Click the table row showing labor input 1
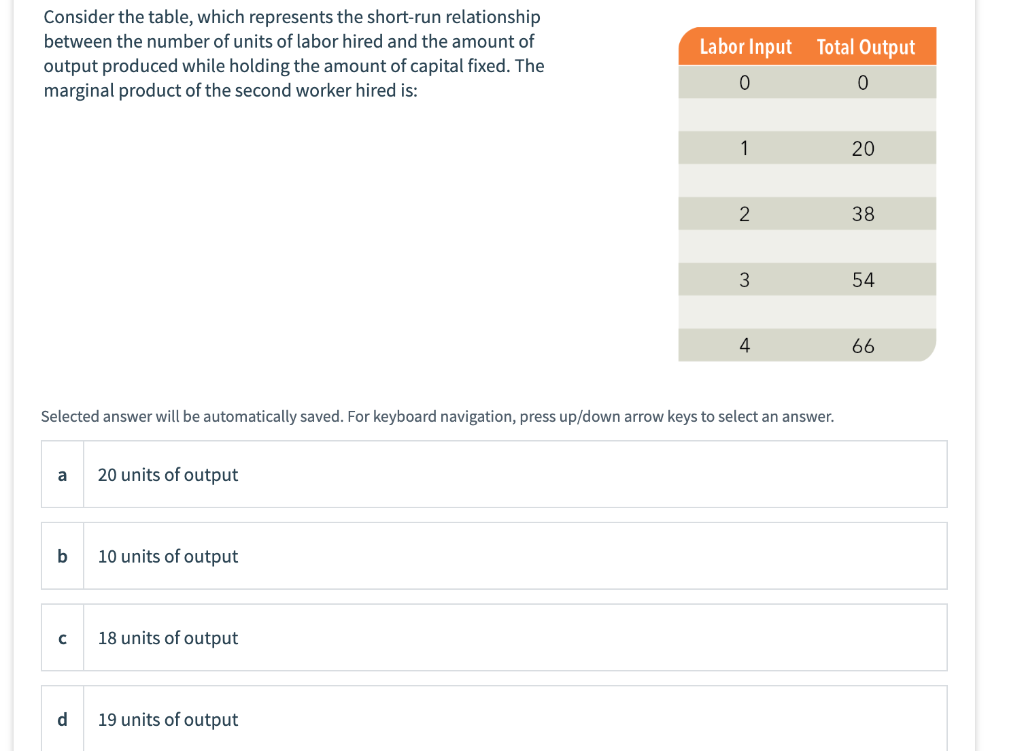Image resolution: width=1024 pixels, height=751 pixels. pos(807,147)
